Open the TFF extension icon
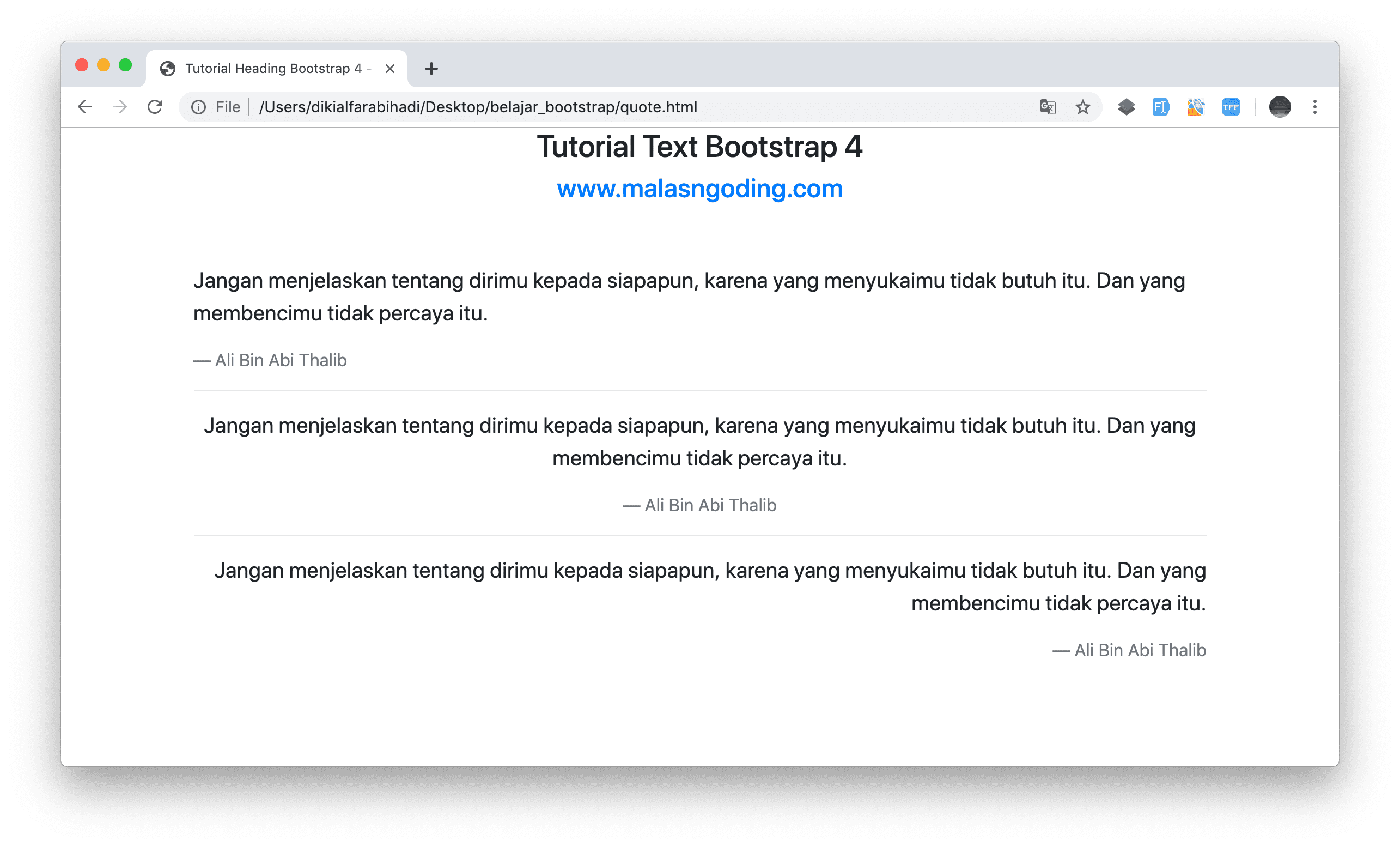This screenshot has height=847, width=1400. pyautogui.click(x=1231, y=107)
